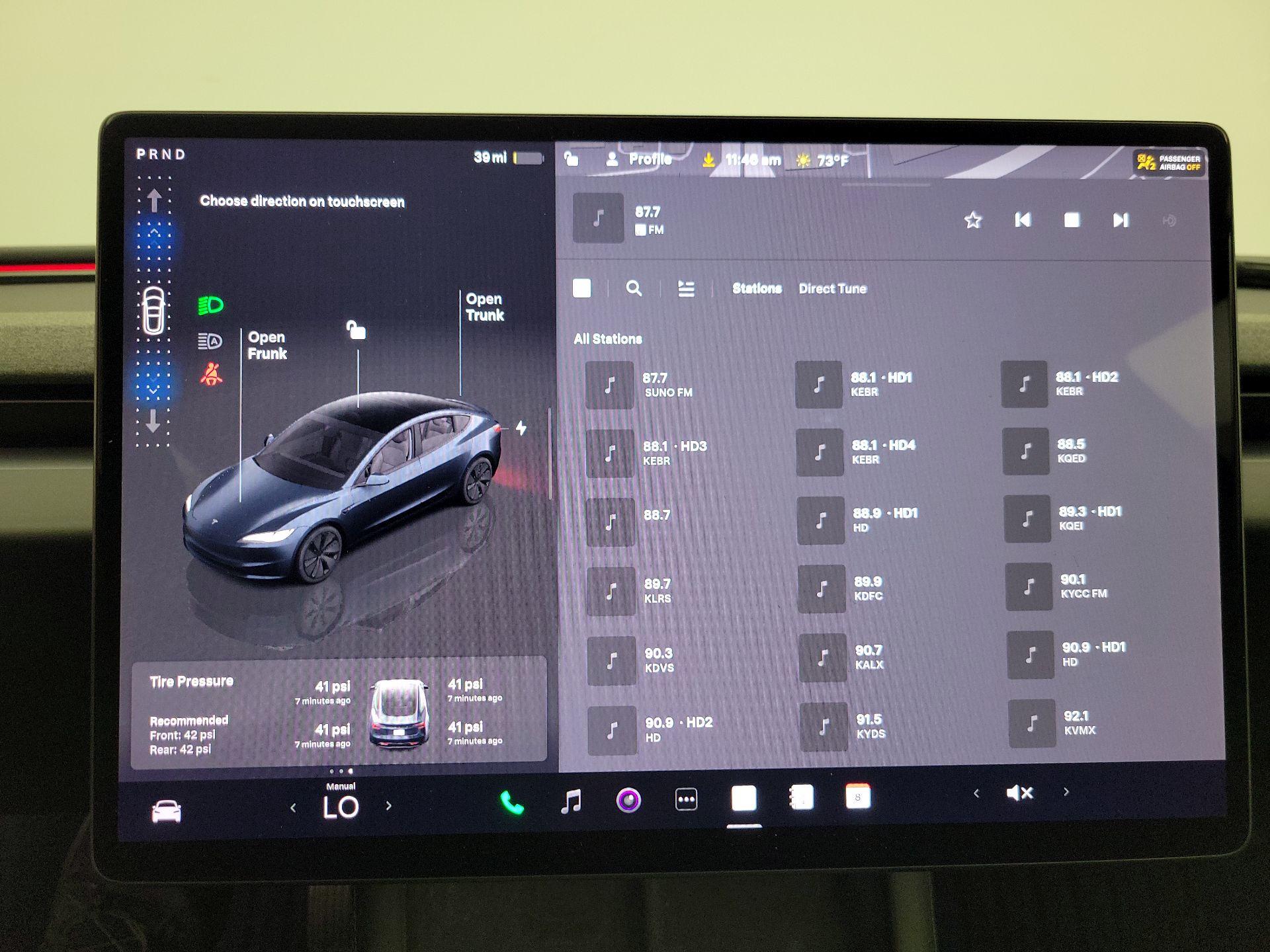Favorite station 87.7 with the star
1270x952 pixels.
pos(973,220)
